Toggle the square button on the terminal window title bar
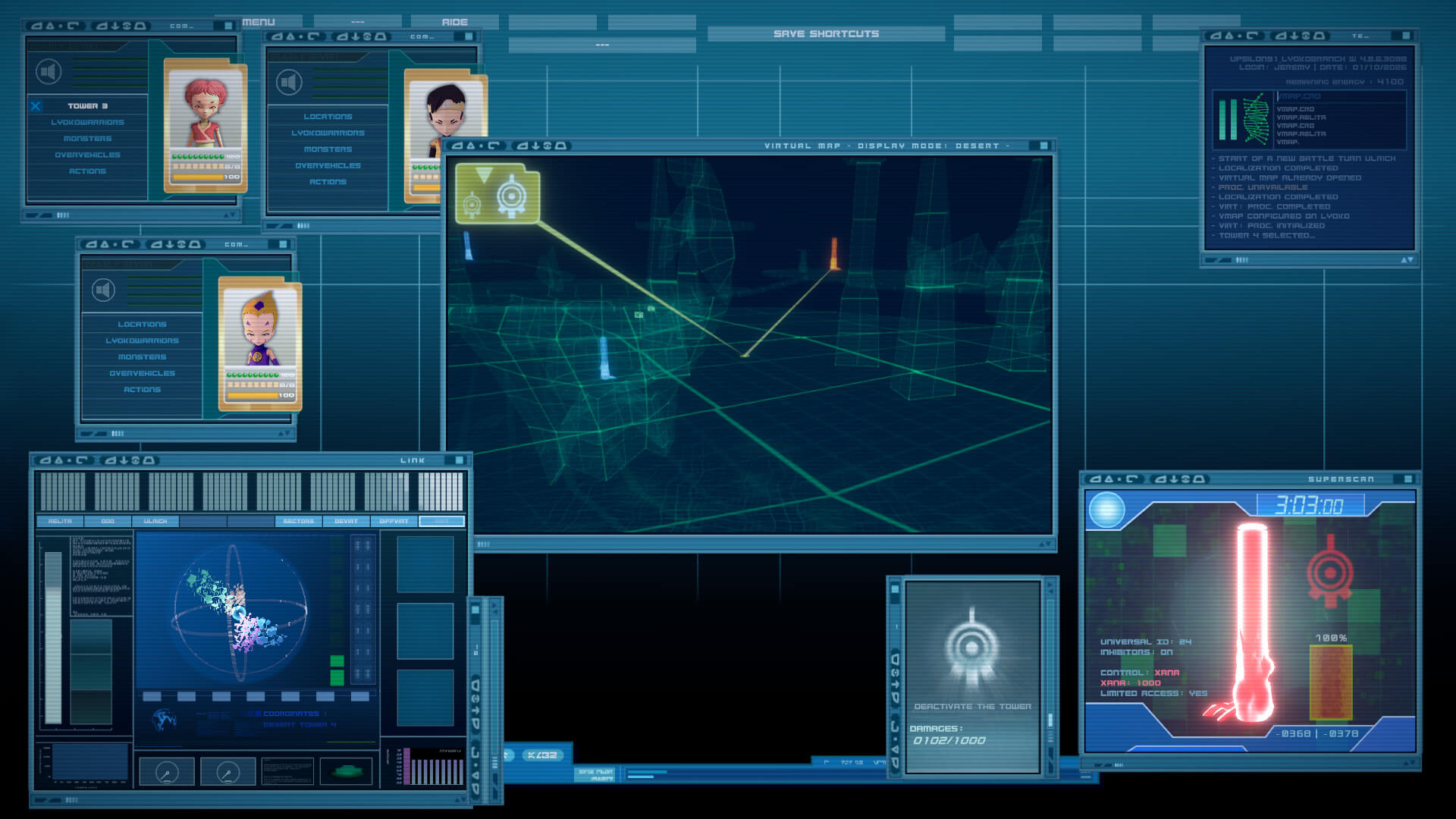The width and height of the screenshot is (1456, 819). point(1406,36)
